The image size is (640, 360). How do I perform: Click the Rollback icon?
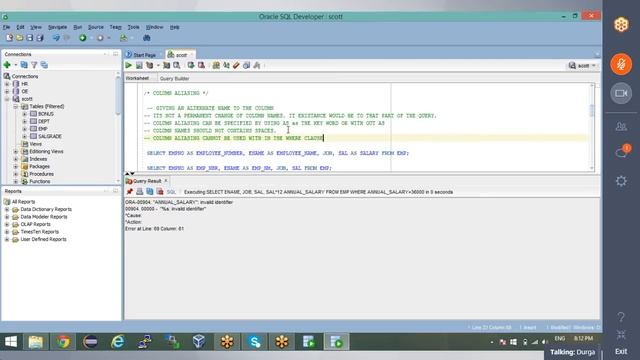pyautogui.click(x=201, y=65)
